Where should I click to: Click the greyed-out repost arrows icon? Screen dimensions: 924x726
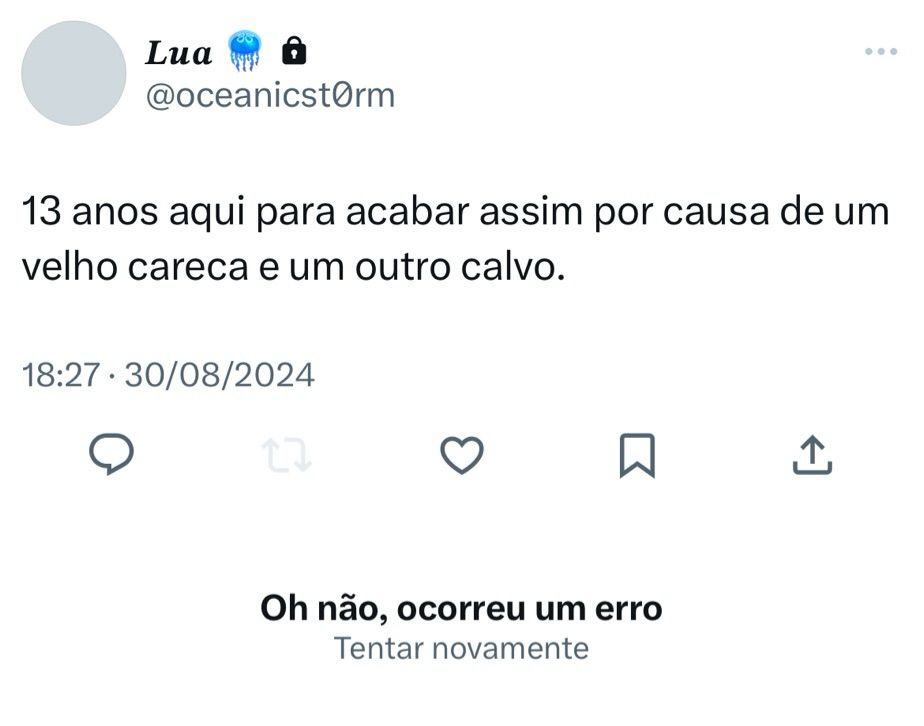(287, 456)
